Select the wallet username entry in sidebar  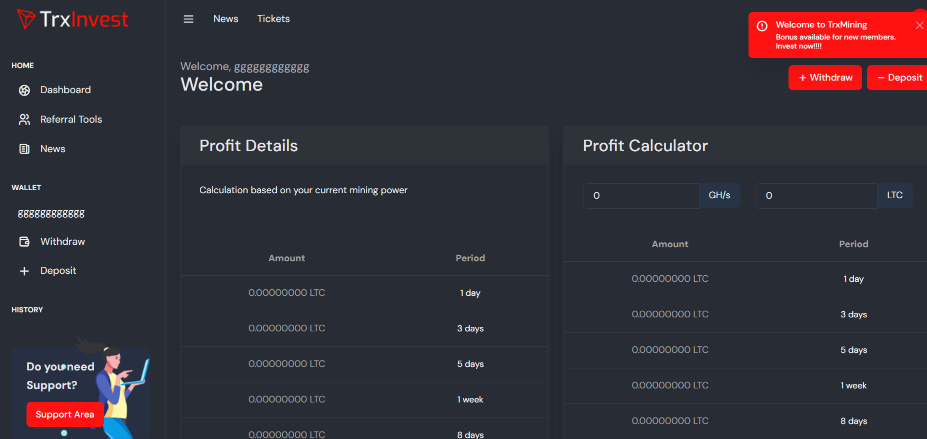(x=51, y=213)
